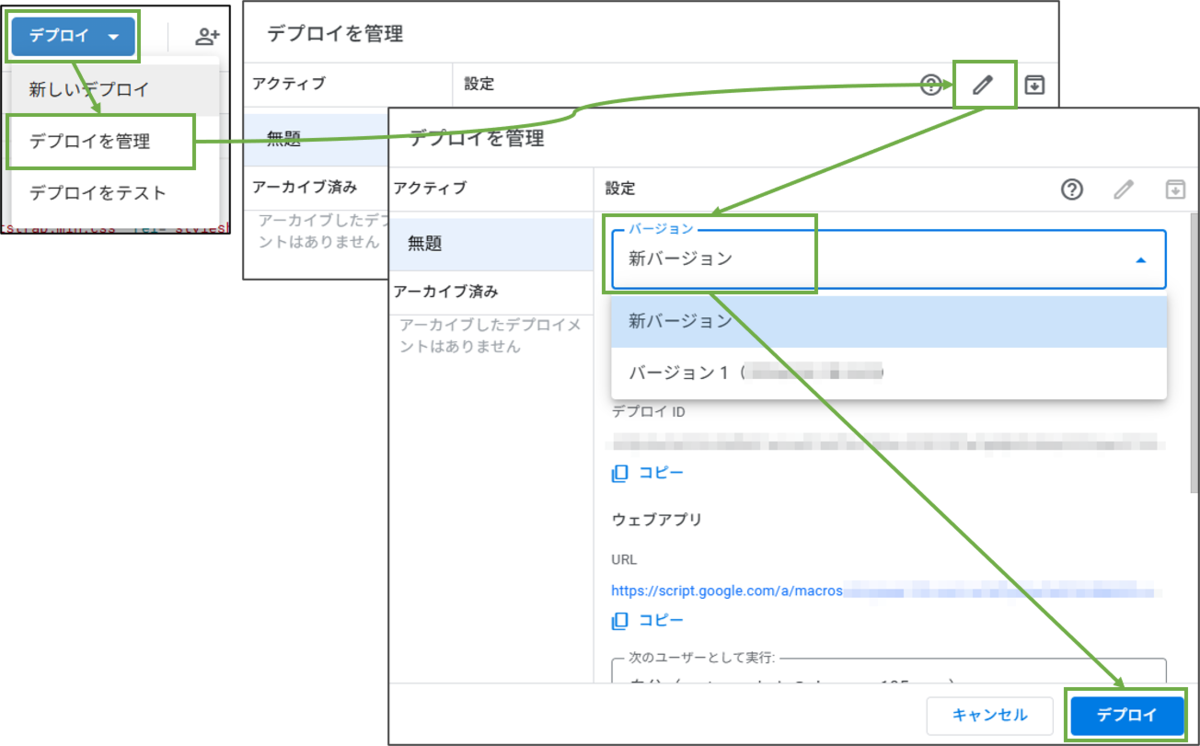Select 無題 deployment in front dialog
This screenshot has height=746, width=1200.
click(x=492, y=243)
